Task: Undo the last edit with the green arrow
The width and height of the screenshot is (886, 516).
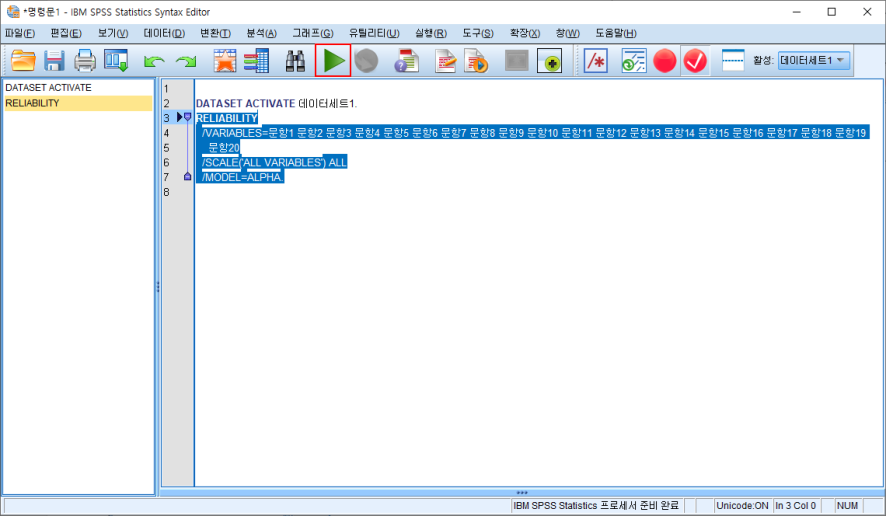Action: pyautogui.click(x=154, y=60)
